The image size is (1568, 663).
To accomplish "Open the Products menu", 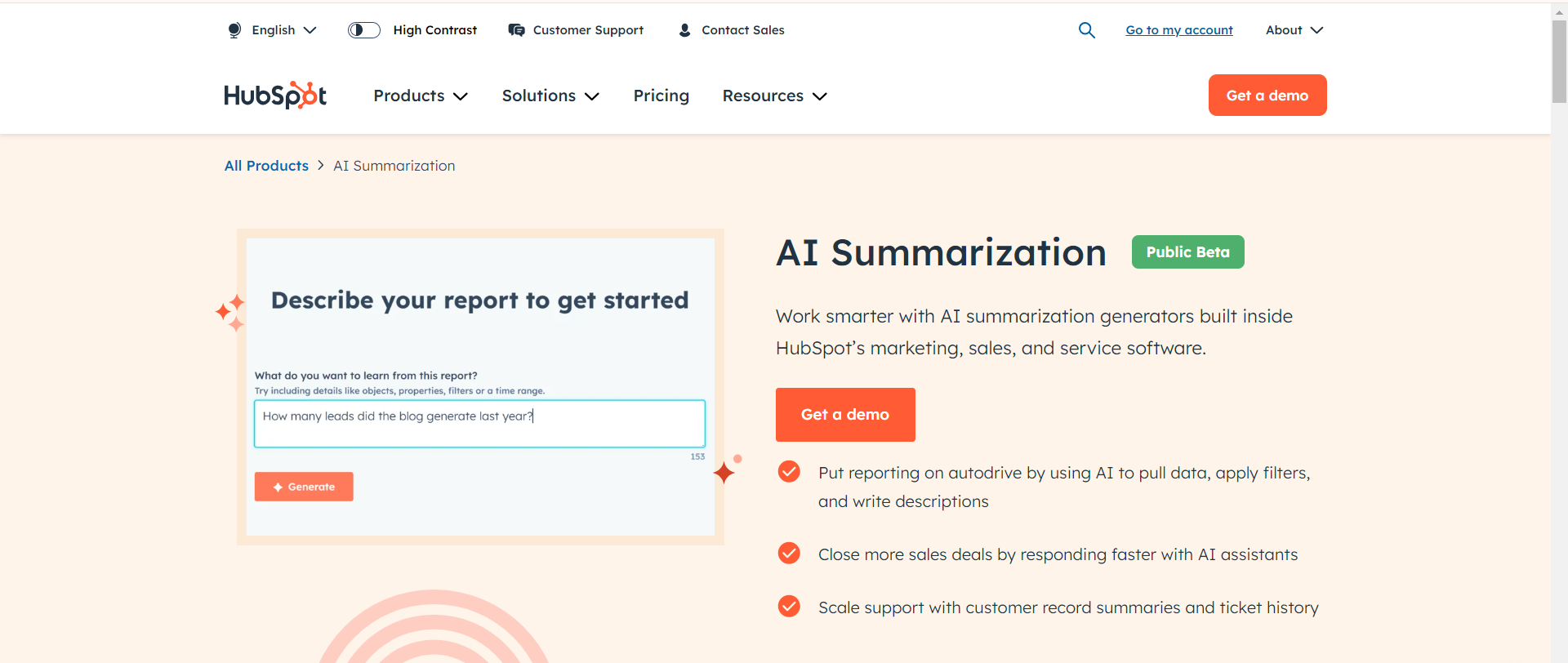I will (421, 96).
